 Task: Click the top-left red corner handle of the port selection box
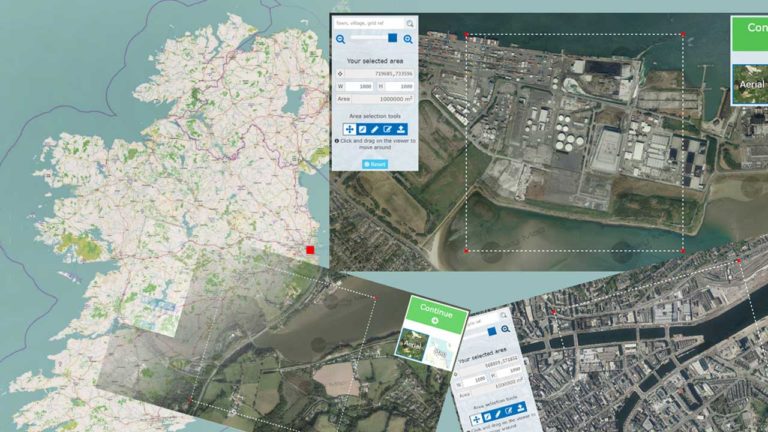(x=466, y=35)
